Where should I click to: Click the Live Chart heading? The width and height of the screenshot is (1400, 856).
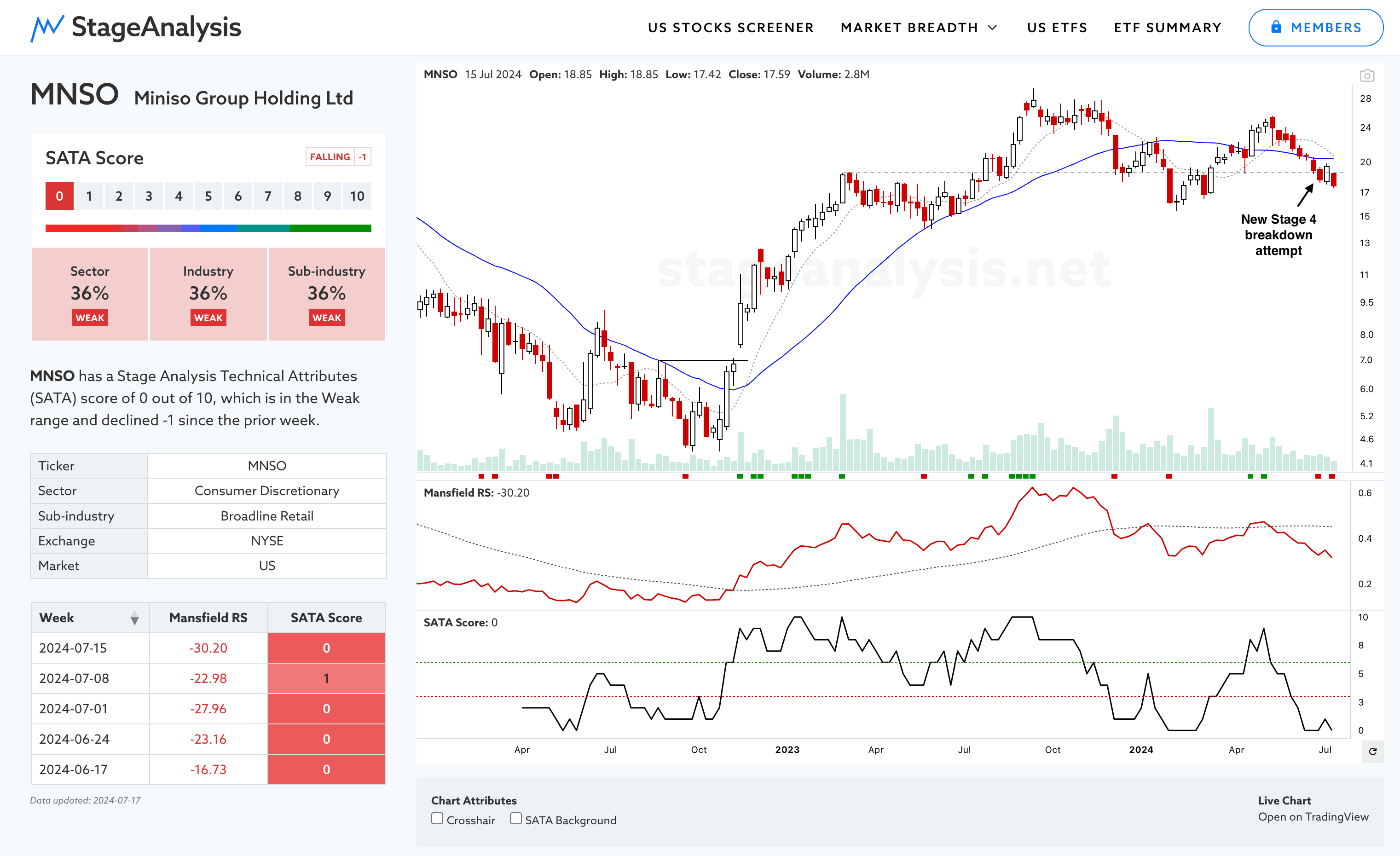point(1284,800)
